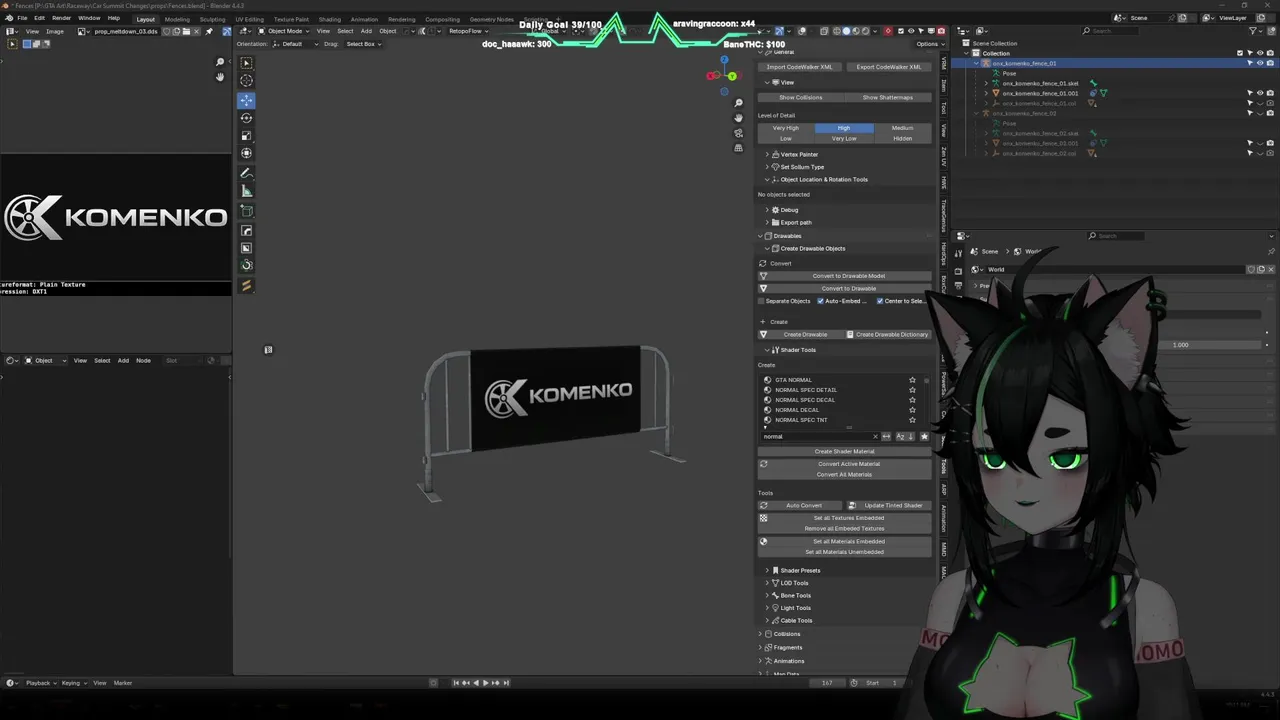Unlink the prop_meltdown_03.dds image with X
Screen dimensions: 1280x720
198,31
